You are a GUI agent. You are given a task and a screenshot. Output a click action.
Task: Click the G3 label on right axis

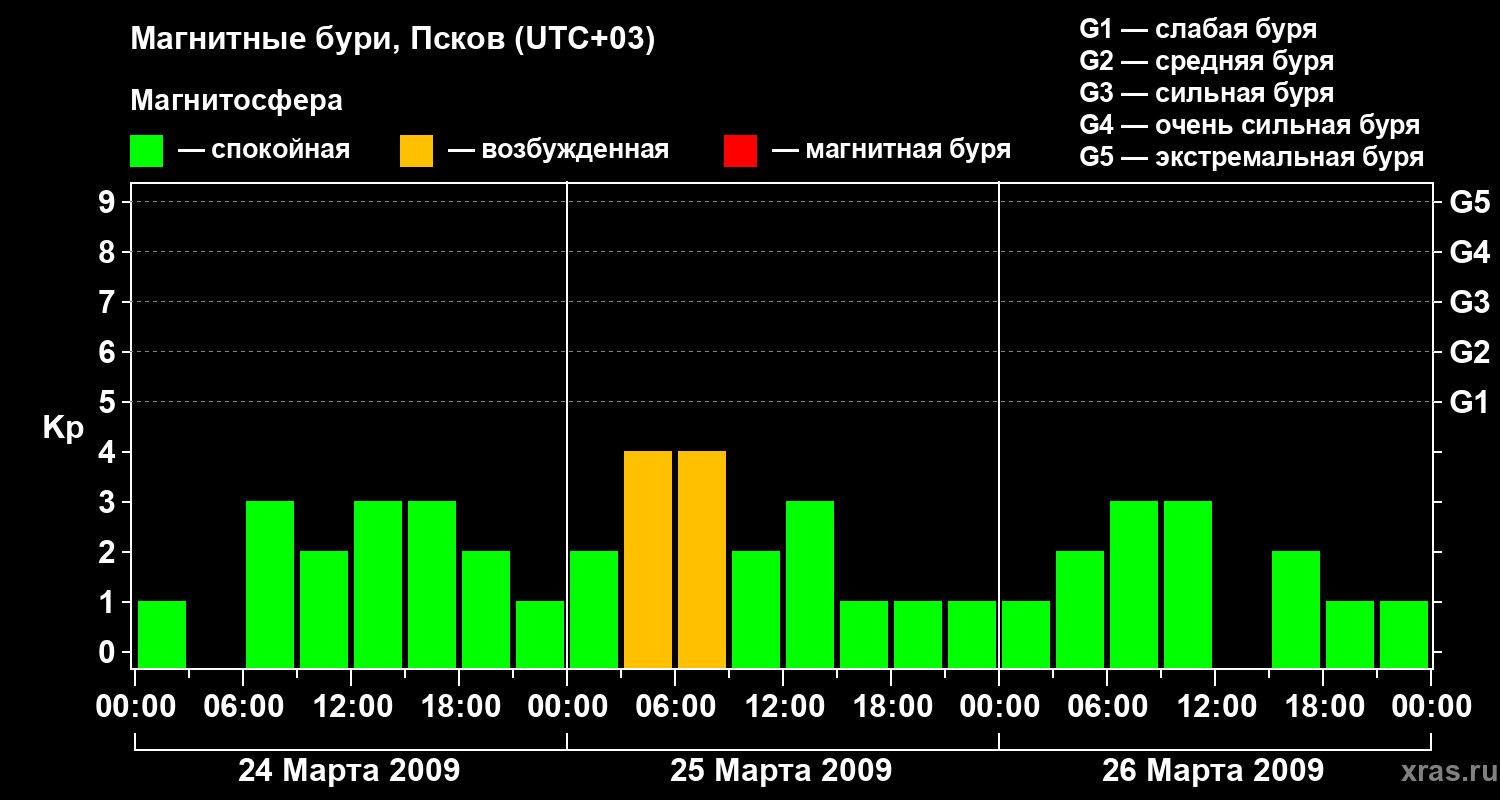pos(1469,302)
